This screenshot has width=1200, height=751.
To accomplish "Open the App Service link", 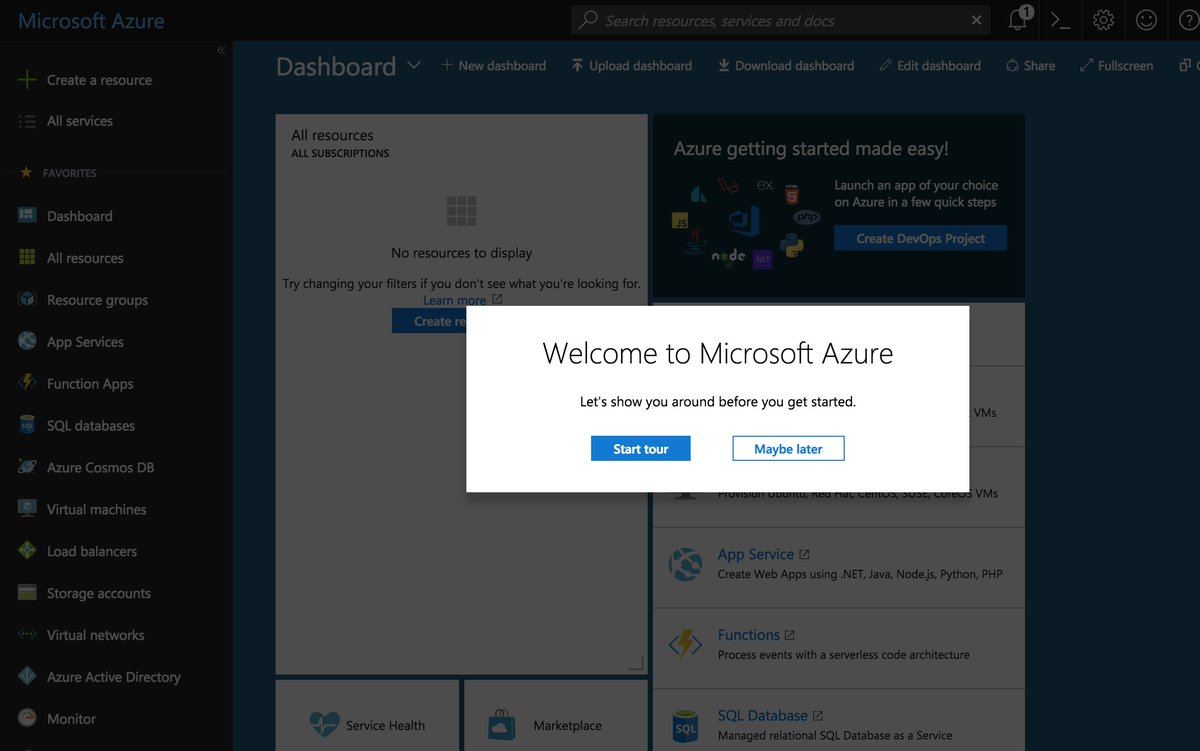I will [756, 554].
